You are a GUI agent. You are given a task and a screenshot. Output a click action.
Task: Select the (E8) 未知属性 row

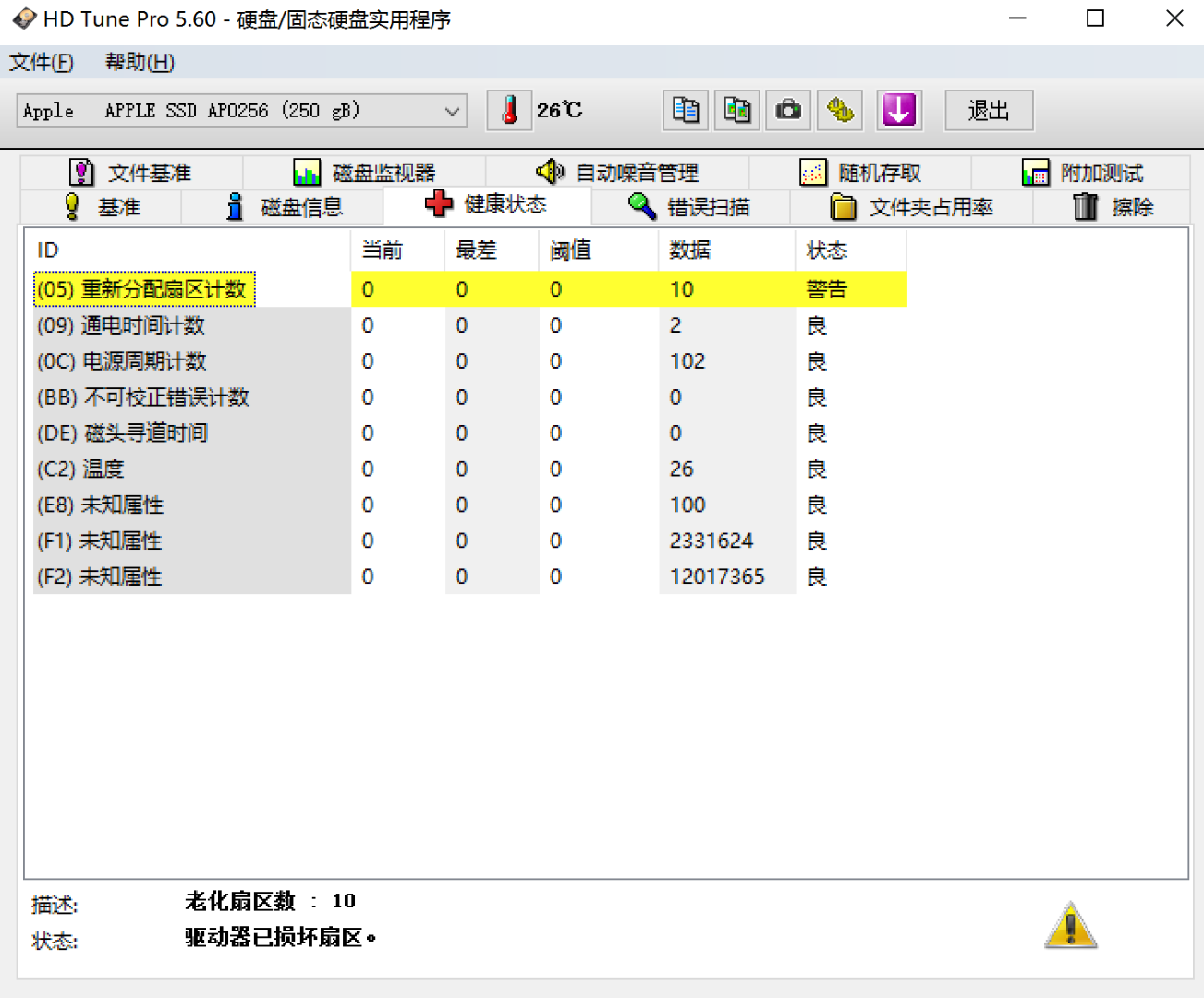(x=469, y=505)
